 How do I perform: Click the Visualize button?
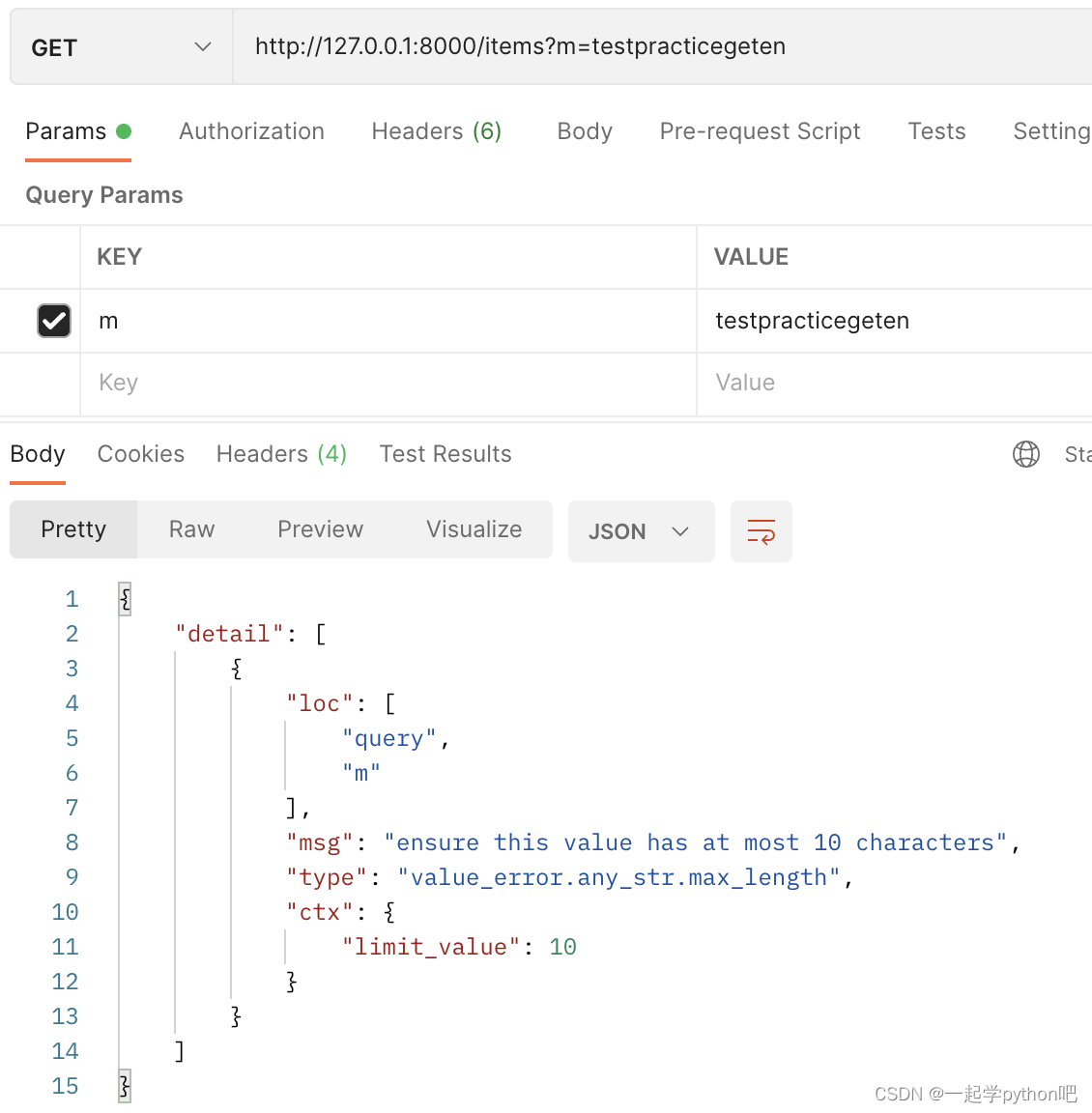coord(474,529)
